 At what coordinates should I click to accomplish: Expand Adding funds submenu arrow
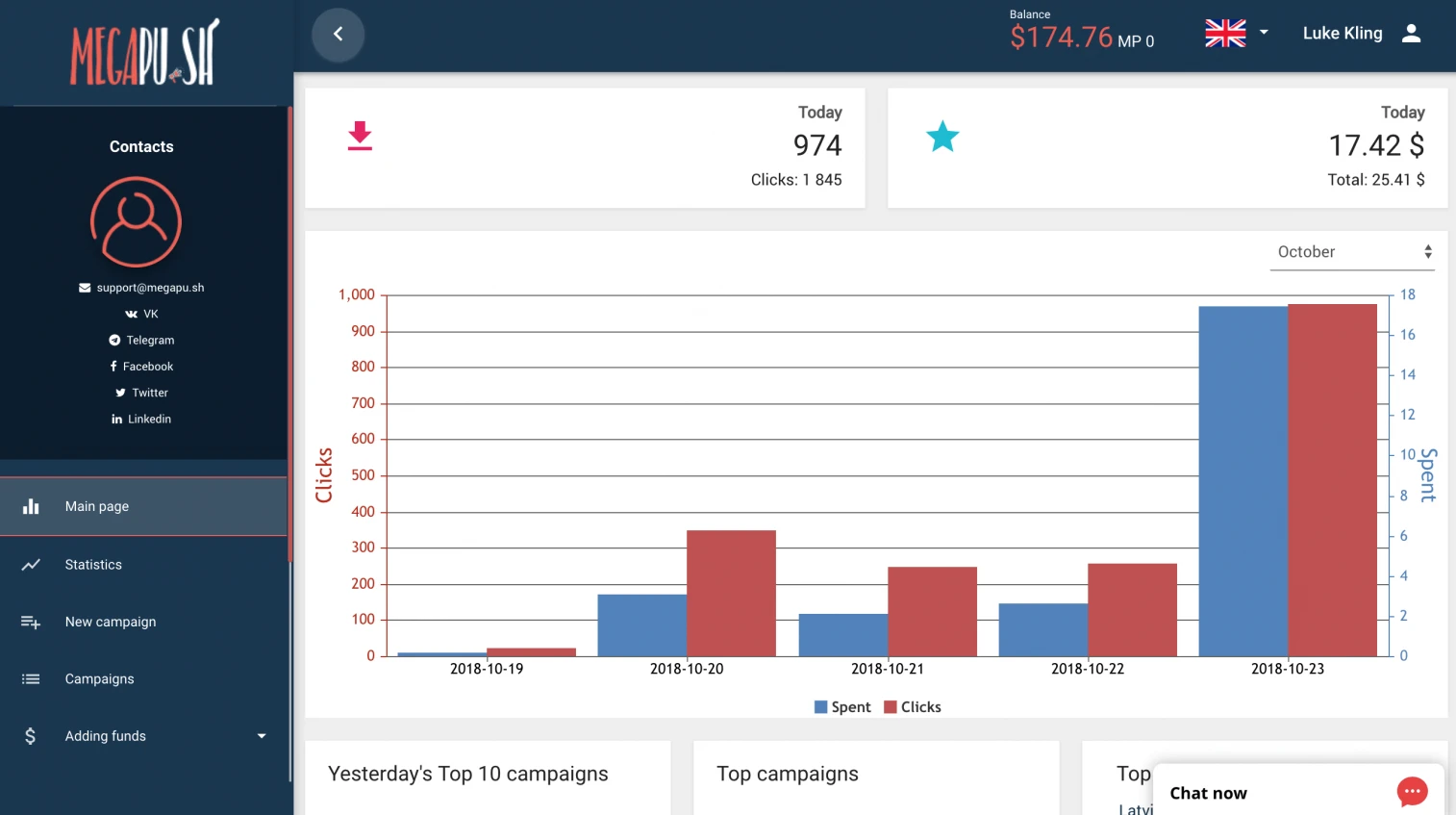tap(262, 736)
